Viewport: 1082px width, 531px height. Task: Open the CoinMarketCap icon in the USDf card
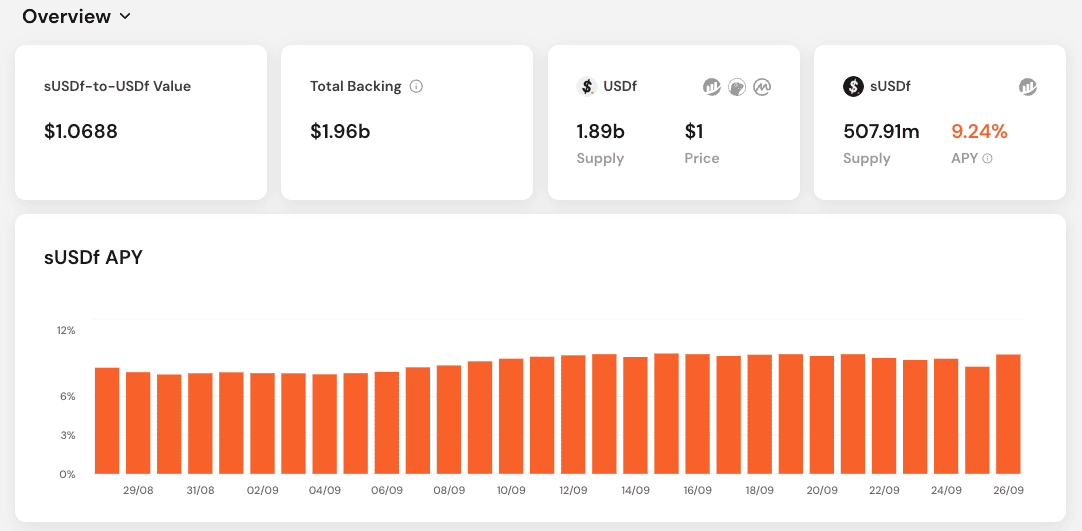pos(762,87)
